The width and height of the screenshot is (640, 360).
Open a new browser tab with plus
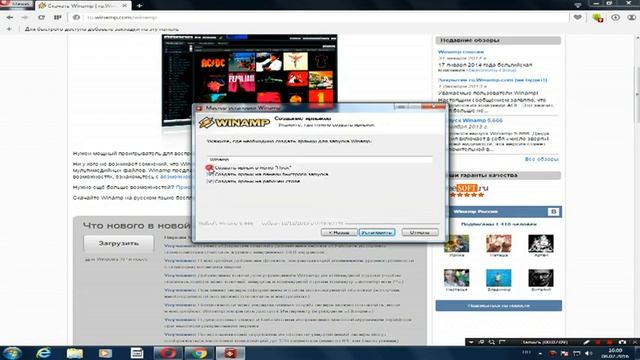click(x=139, y=6)
